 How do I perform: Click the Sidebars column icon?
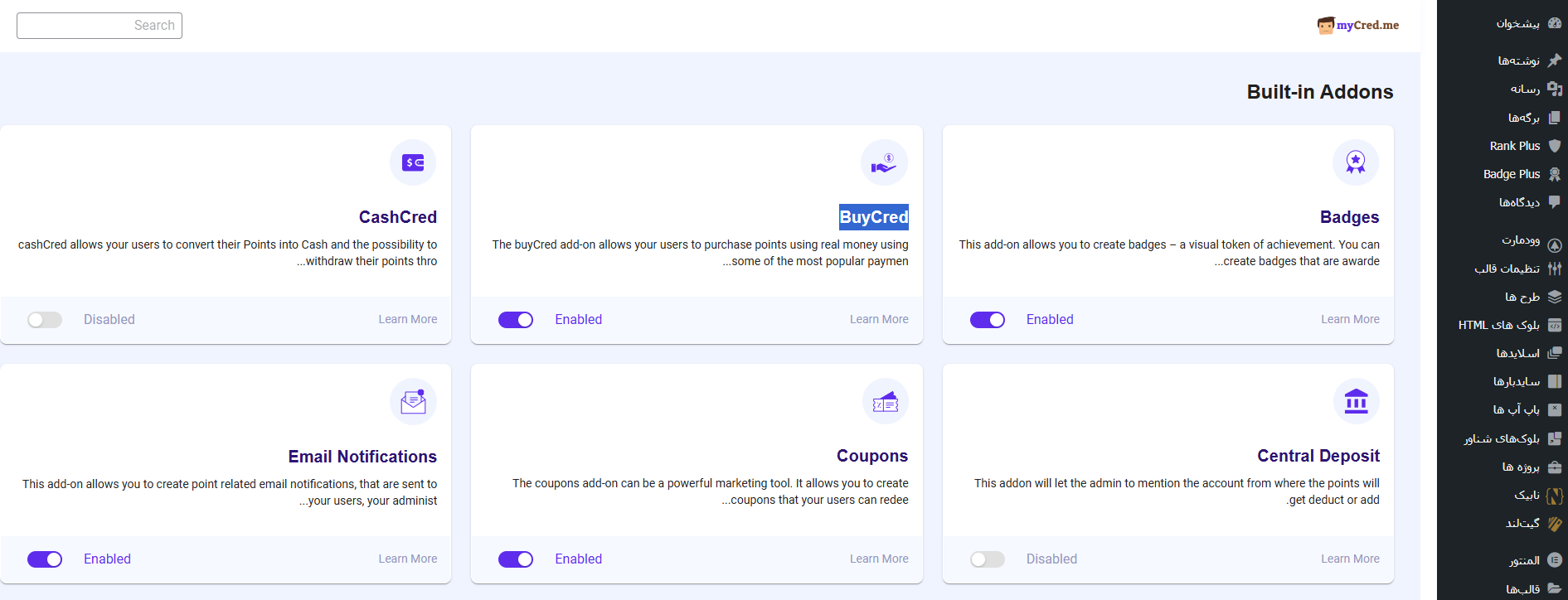point(1555,381)
